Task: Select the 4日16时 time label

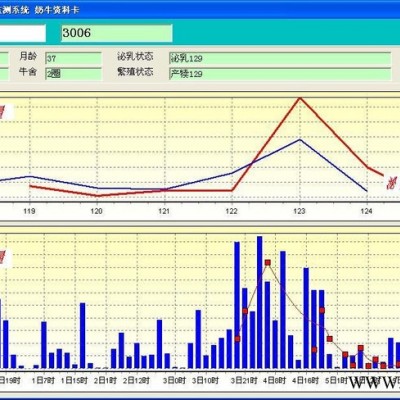Action: click(x=306, y=380)
